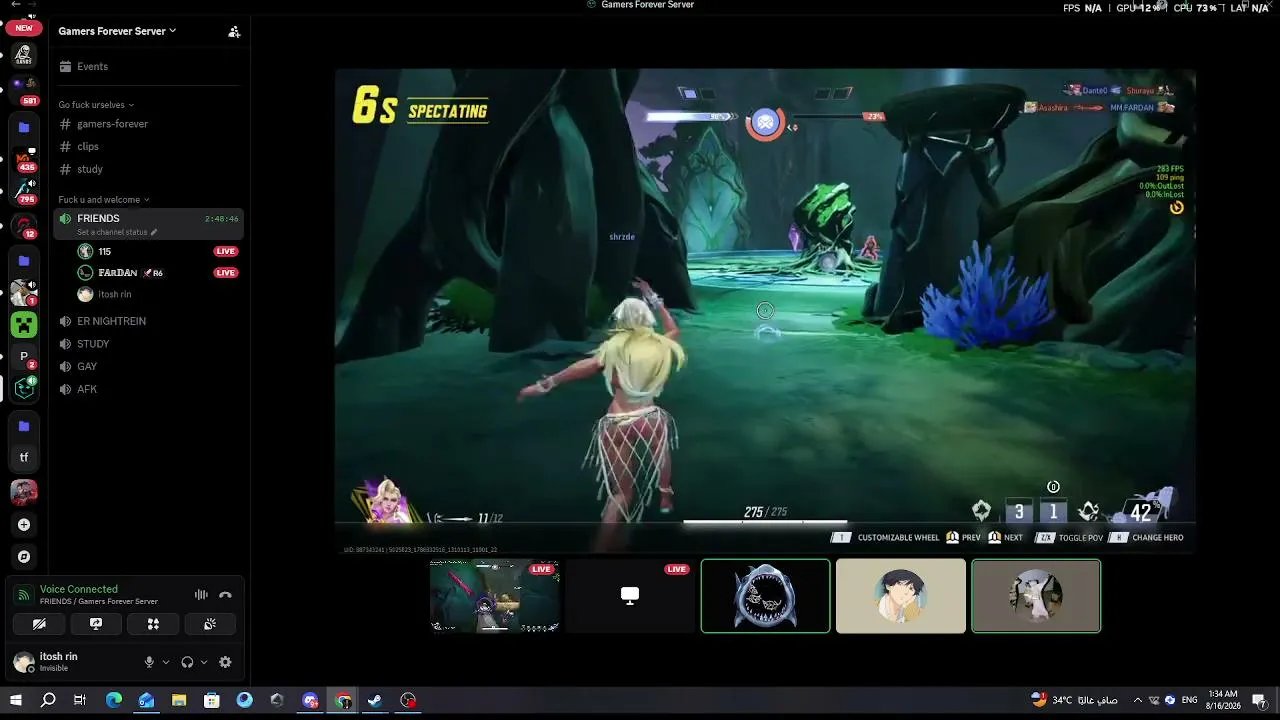Click the Add a Server plus icon
Image resolution: width=1280 pixels, height=720 pixels.
point(24,524)
